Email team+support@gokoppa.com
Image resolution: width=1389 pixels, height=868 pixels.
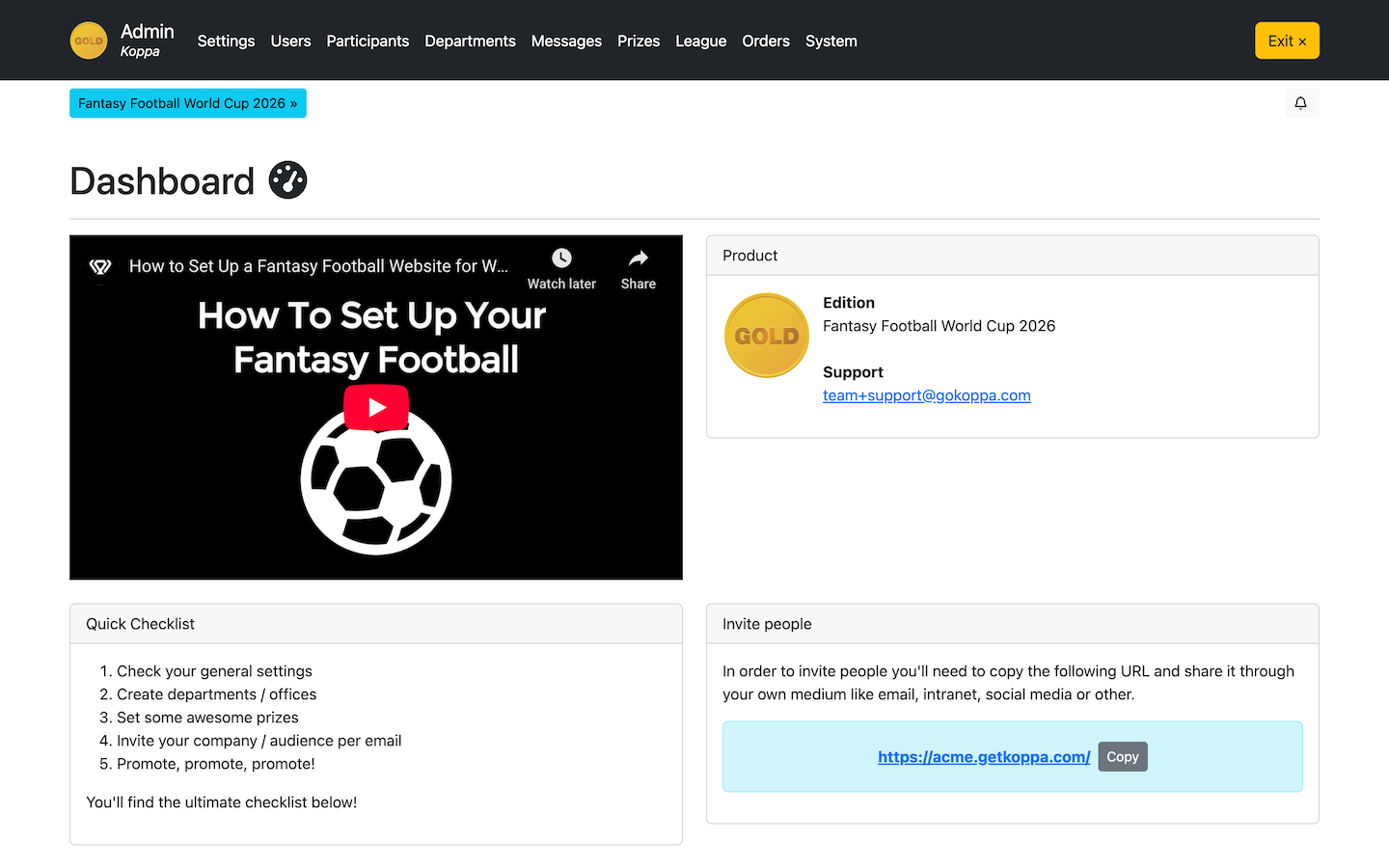point(926,395)
